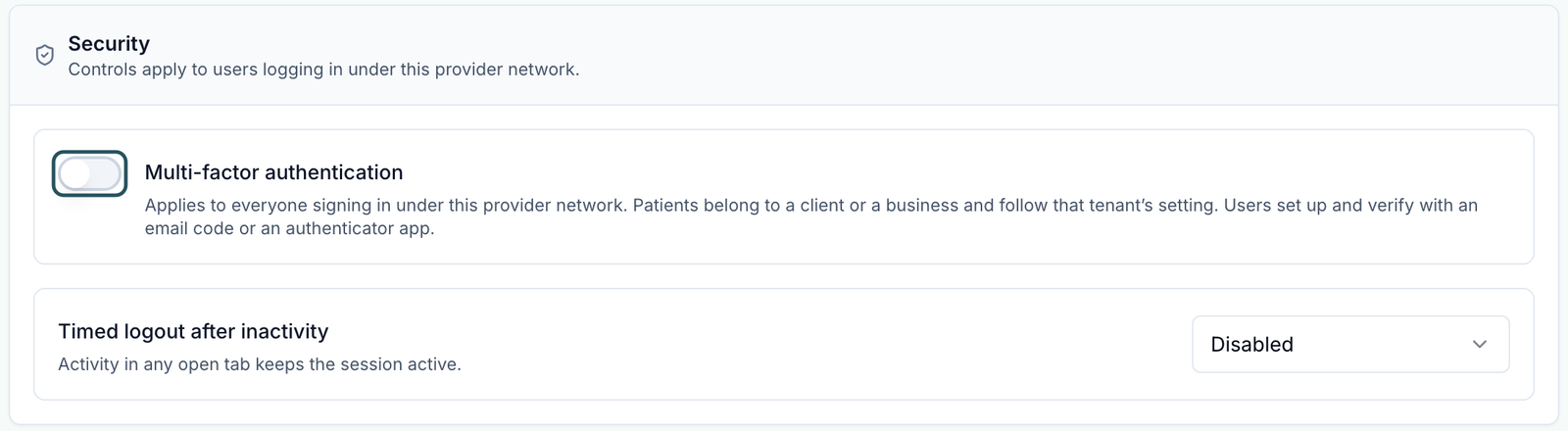Click 'email code or an authenticator app' text line
The height and width of the screenshot is (431, 1568).
(x=289, y=228)
